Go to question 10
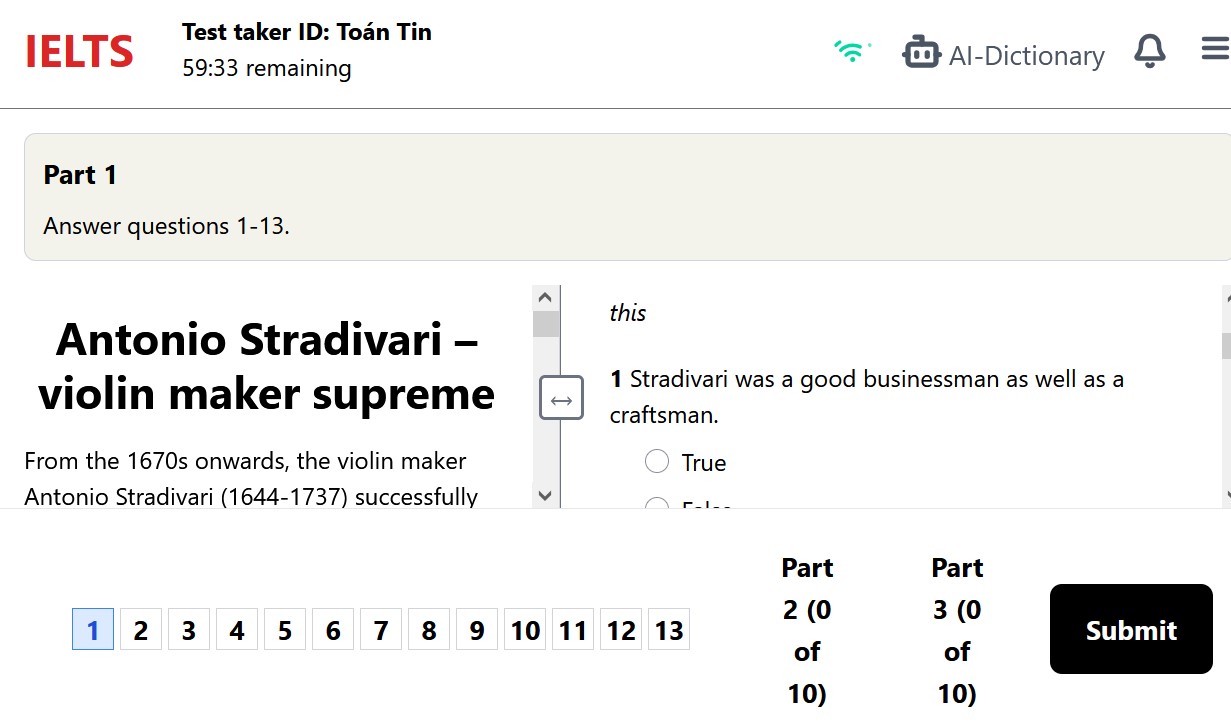 coord(525,630)
